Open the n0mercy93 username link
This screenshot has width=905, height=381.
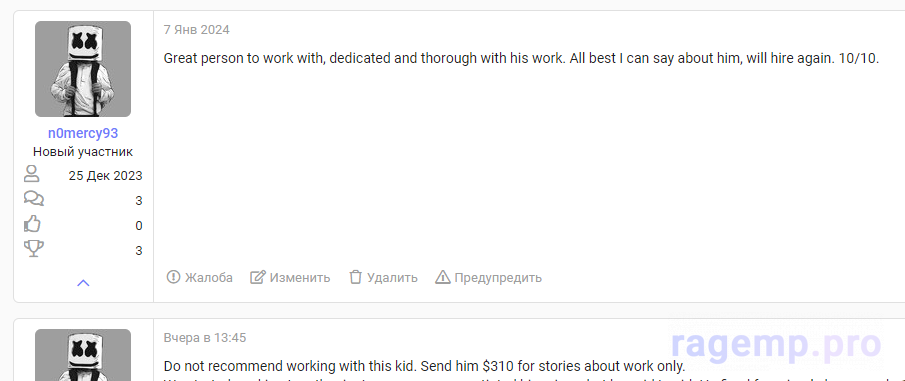(x=83, y=133)
